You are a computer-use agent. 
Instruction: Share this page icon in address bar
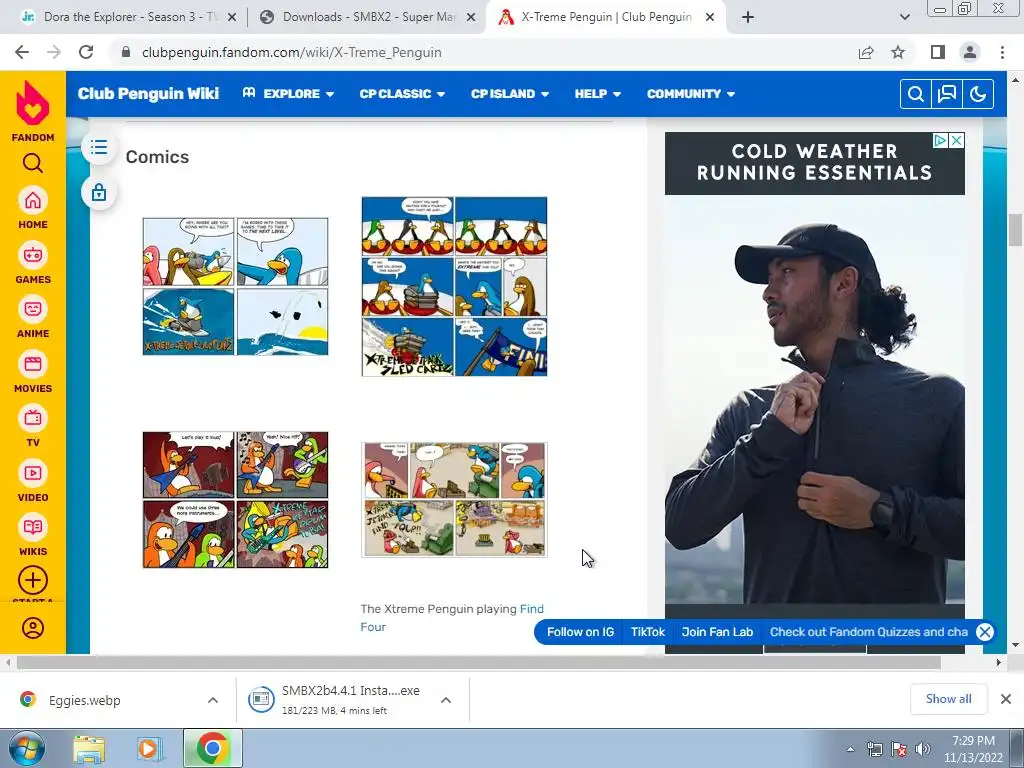pos(866,52)
